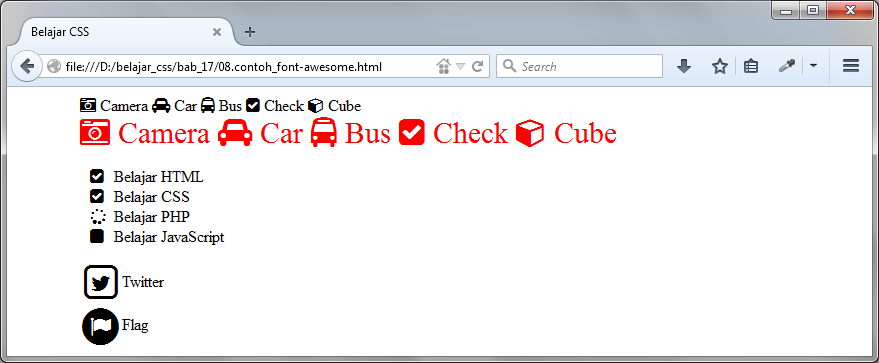
Task: Click the small black car icon
Action: (x=161, y=105)
